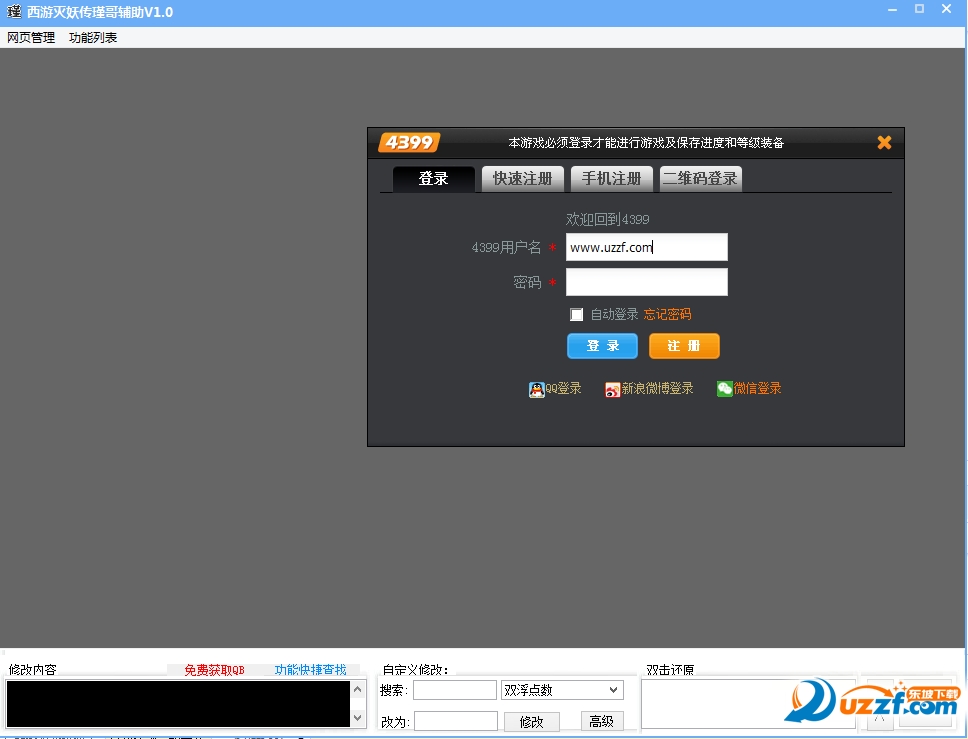Click the scroll down arrow of 修改内容 list
This screenshot has height=739, width=968.
pos(357,718)
